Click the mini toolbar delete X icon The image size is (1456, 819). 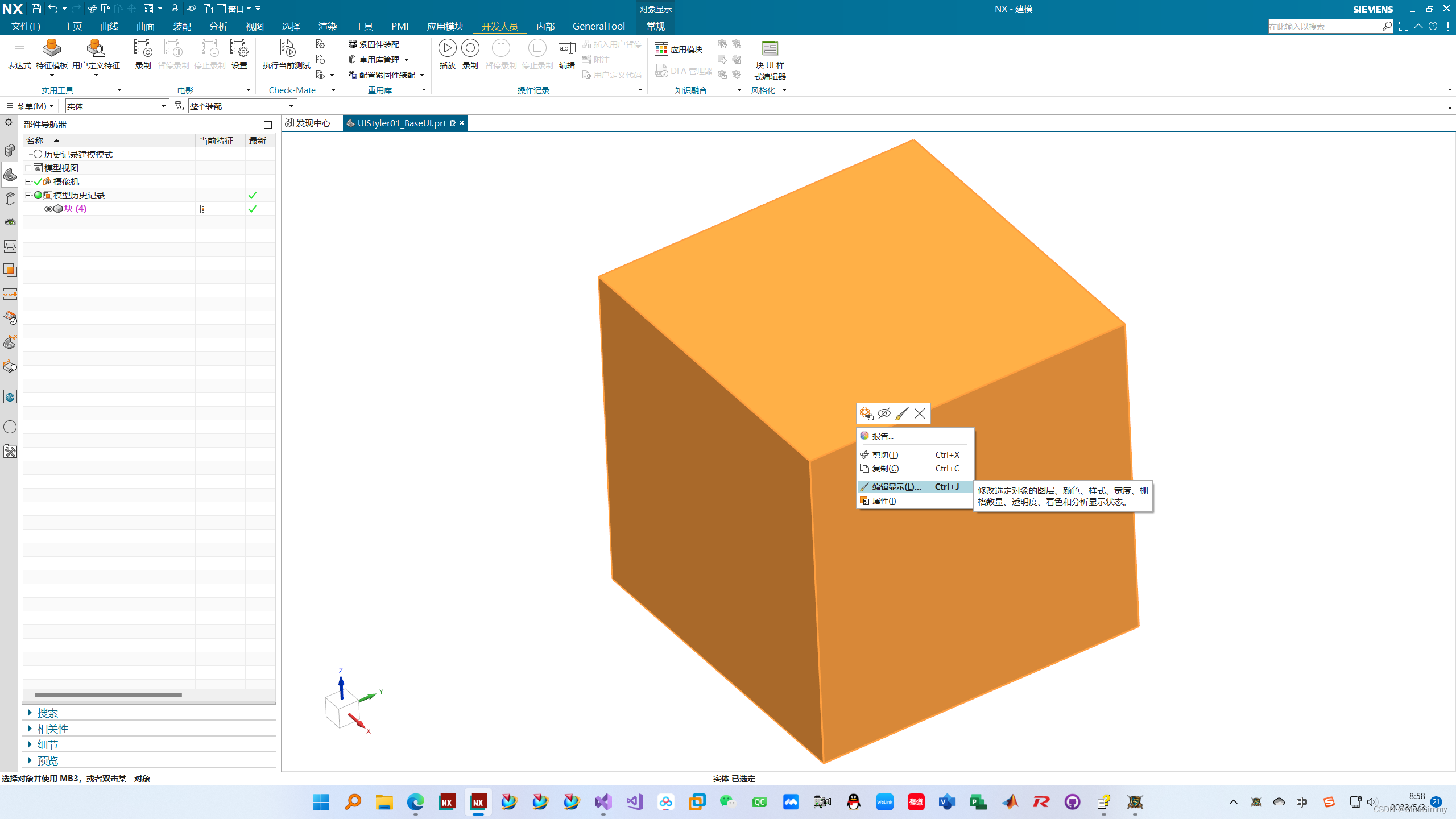coord(920,413)
